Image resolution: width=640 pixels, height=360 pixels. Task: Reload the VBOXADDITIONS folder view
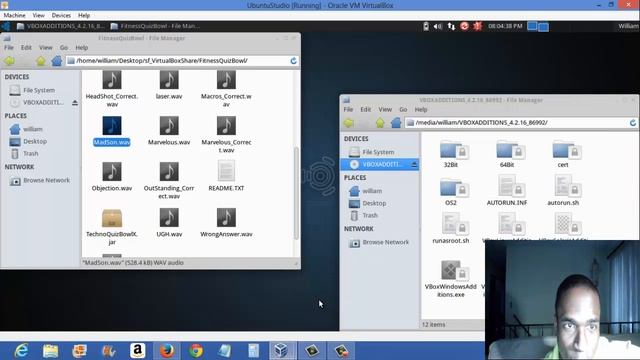click(633, 123)
